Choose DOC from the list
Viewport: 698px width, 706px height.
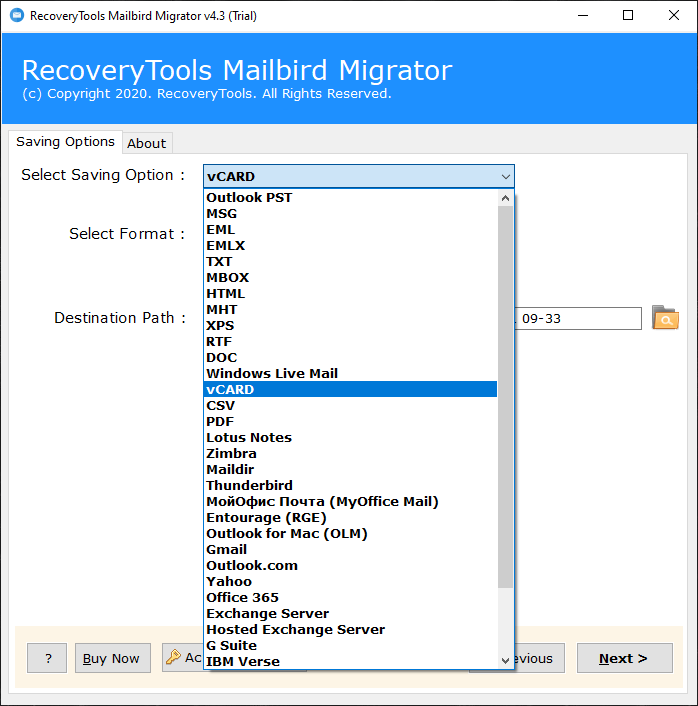(350, 358)
